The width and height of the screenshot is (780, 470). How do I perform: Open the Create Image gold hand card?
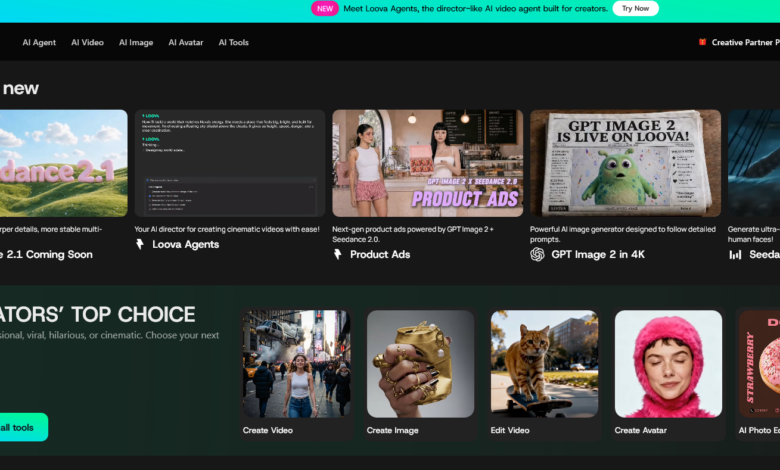click(x=420, y=364)
